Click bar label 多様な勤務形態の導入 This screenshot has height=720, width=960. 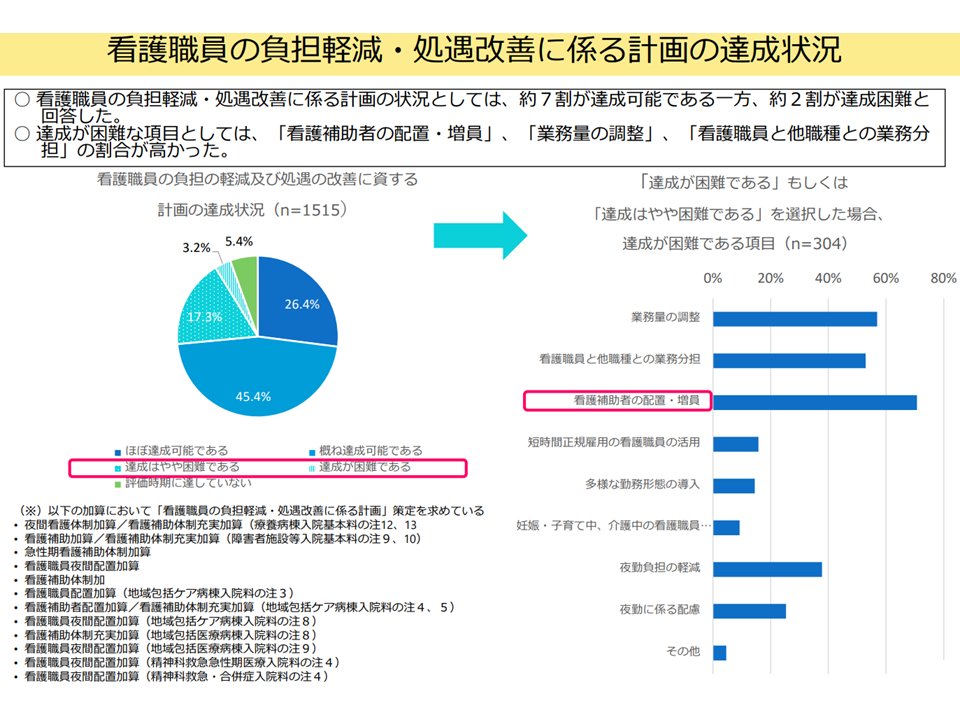642,484
